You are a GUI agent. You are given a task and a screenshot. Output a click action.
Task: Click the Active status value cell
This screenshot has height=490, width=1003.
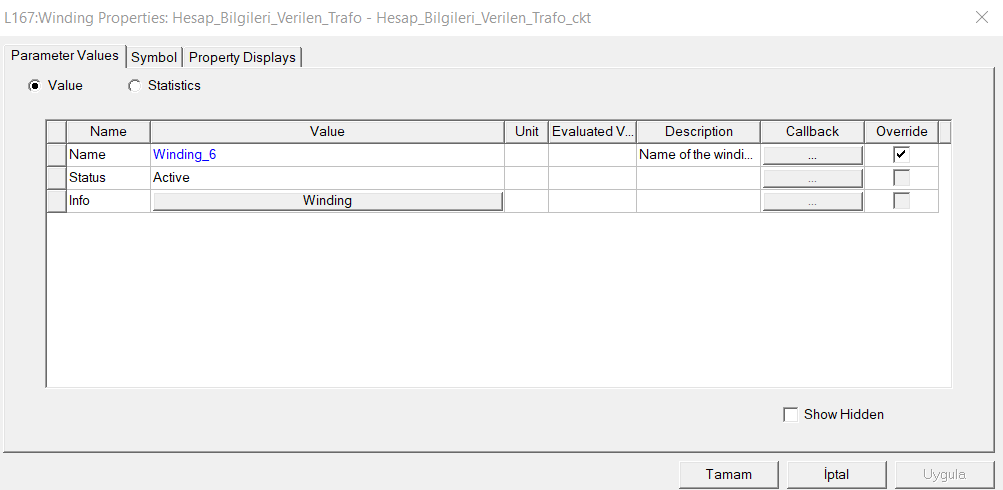pyautogui.click(x=327, y=178)
